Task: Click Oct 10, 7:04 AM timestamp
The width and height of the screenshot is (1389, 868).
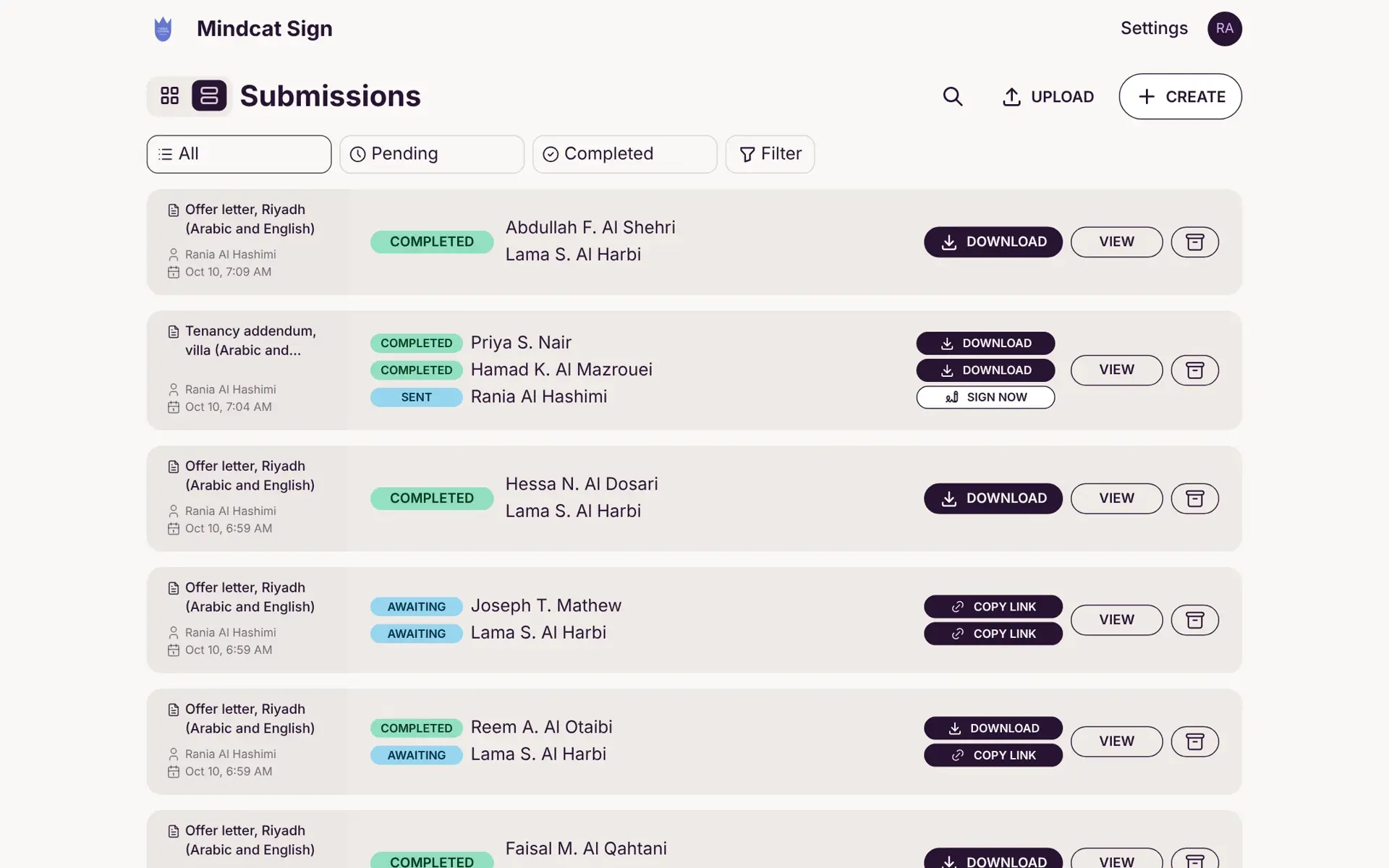Action: [228, 407]
